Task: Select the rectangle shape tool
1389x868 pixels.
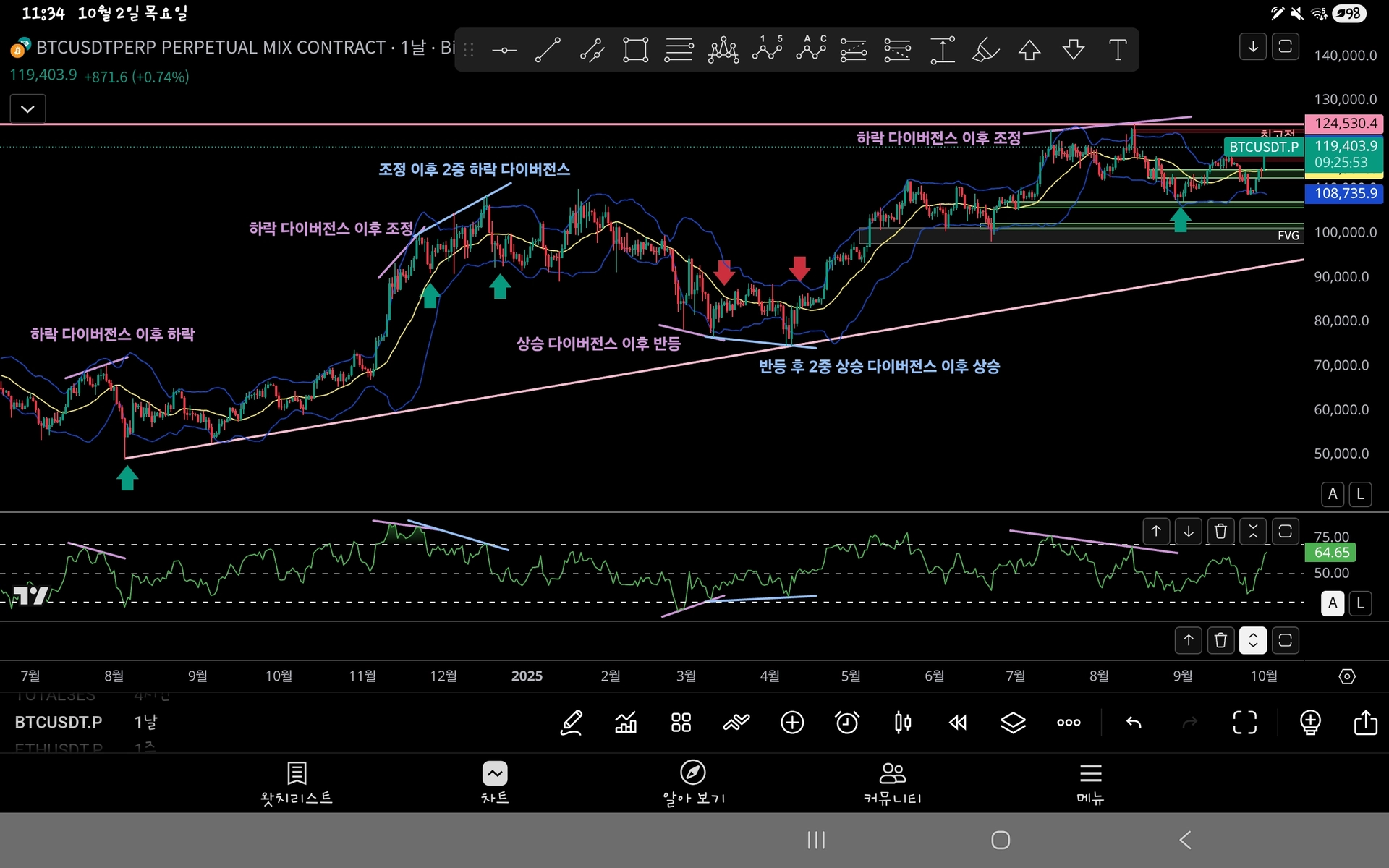Action: tap(635, 50)
